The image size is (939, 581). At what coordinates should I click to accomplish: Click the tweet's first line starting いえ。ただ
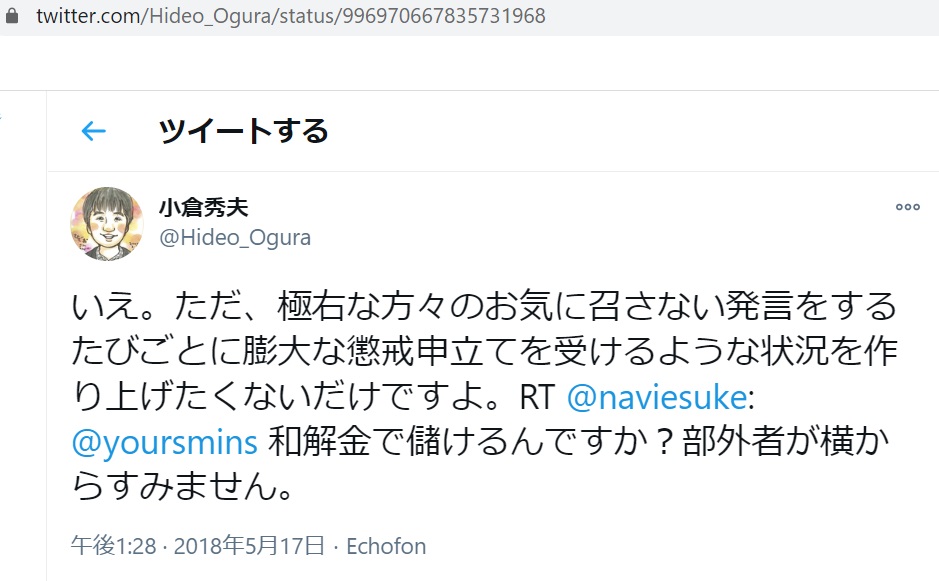point(484,306)
